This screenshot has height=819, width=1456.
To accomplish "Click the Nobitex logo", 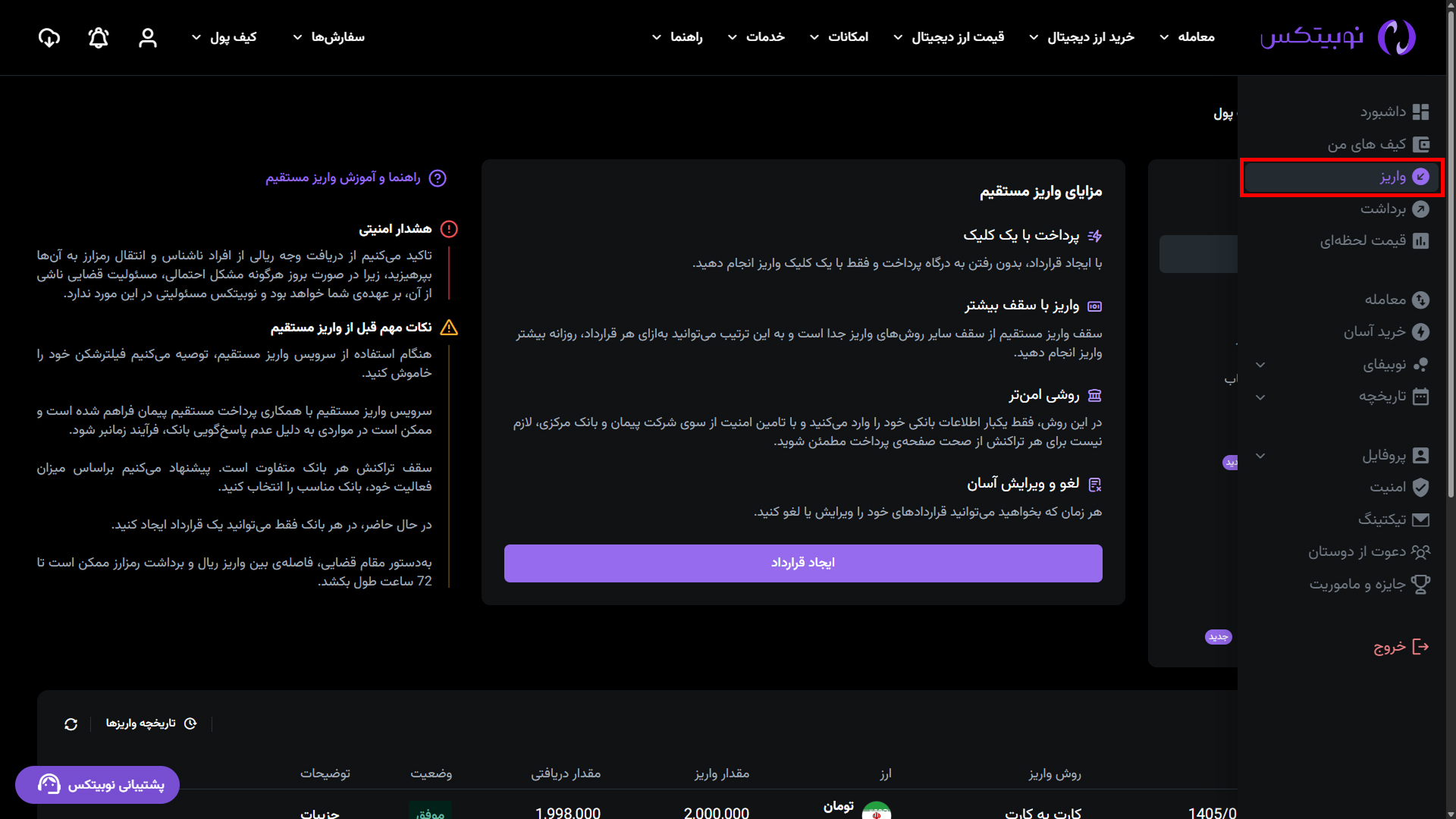I will (1338, 37).
